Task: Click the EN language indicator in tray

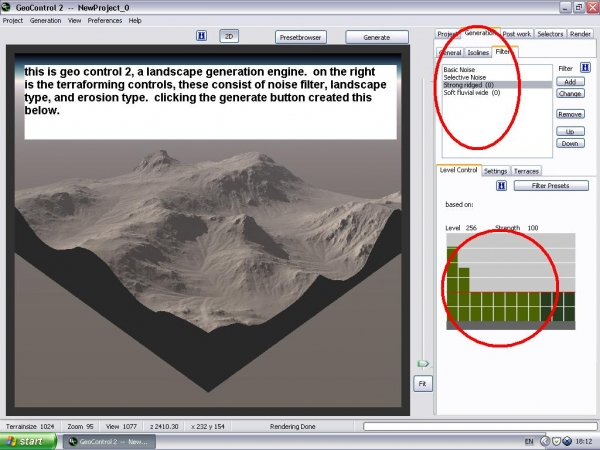Action: (529, 442)
